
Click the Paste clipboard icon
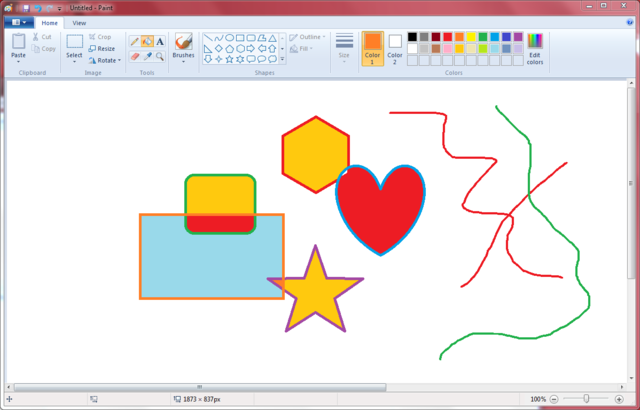pyautogui.click(x=18, y=42)
